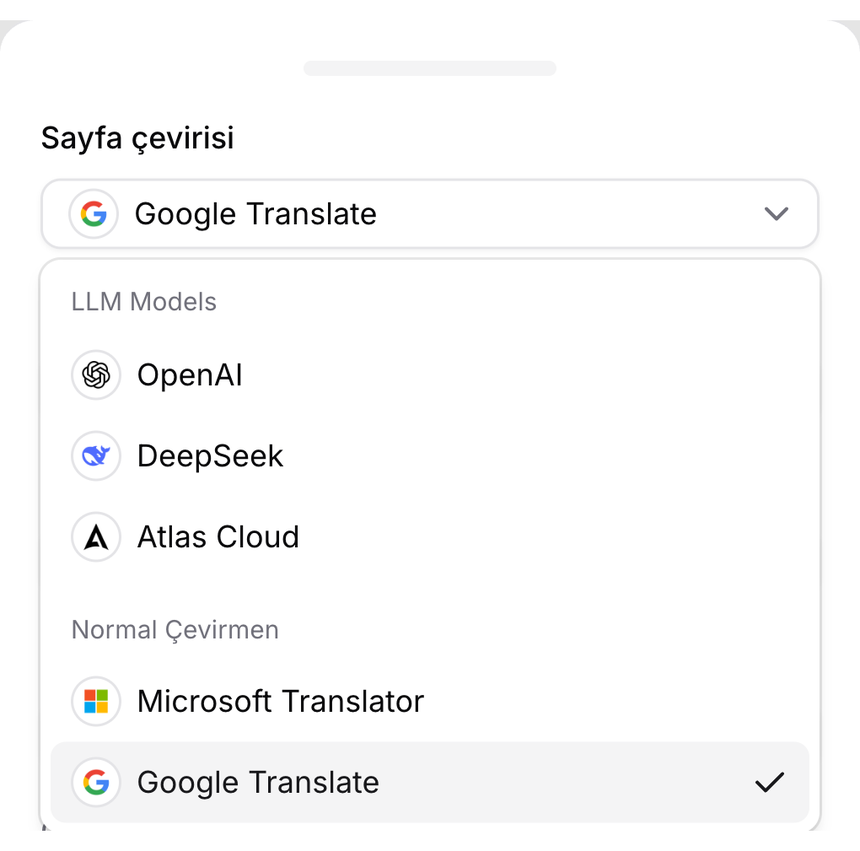Tap the sheet drag handle bar
860x851 pixels.
coord(430,69)
